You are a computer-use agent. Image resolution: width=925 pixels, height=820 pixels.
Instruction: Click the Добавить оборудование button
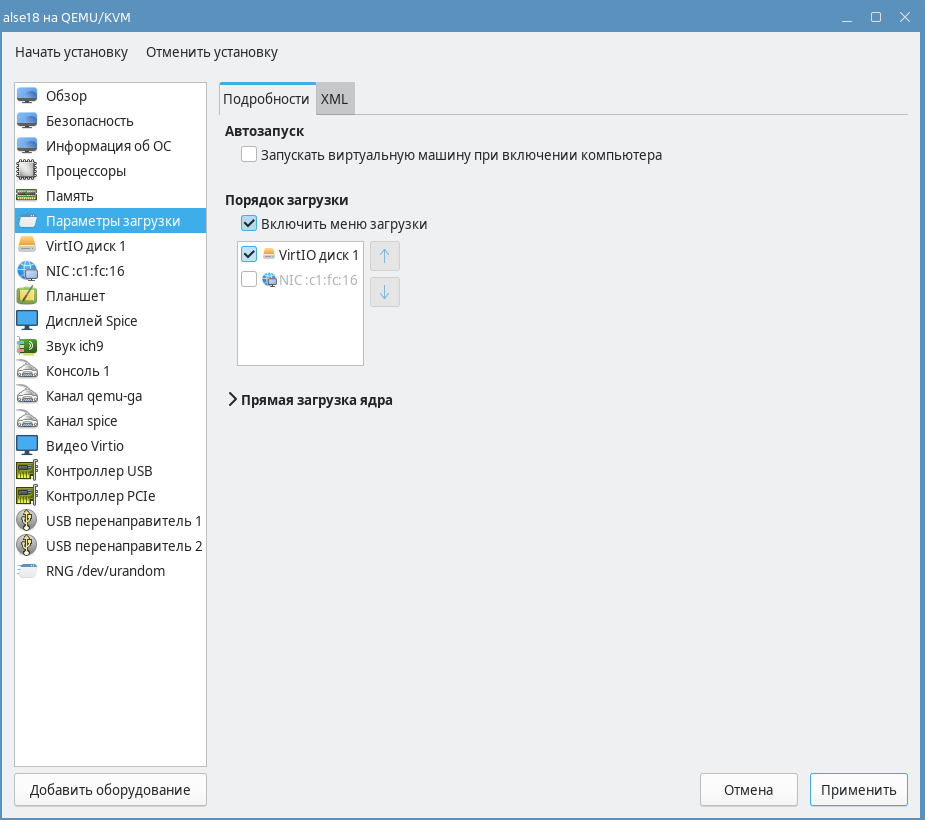[110, 789]
